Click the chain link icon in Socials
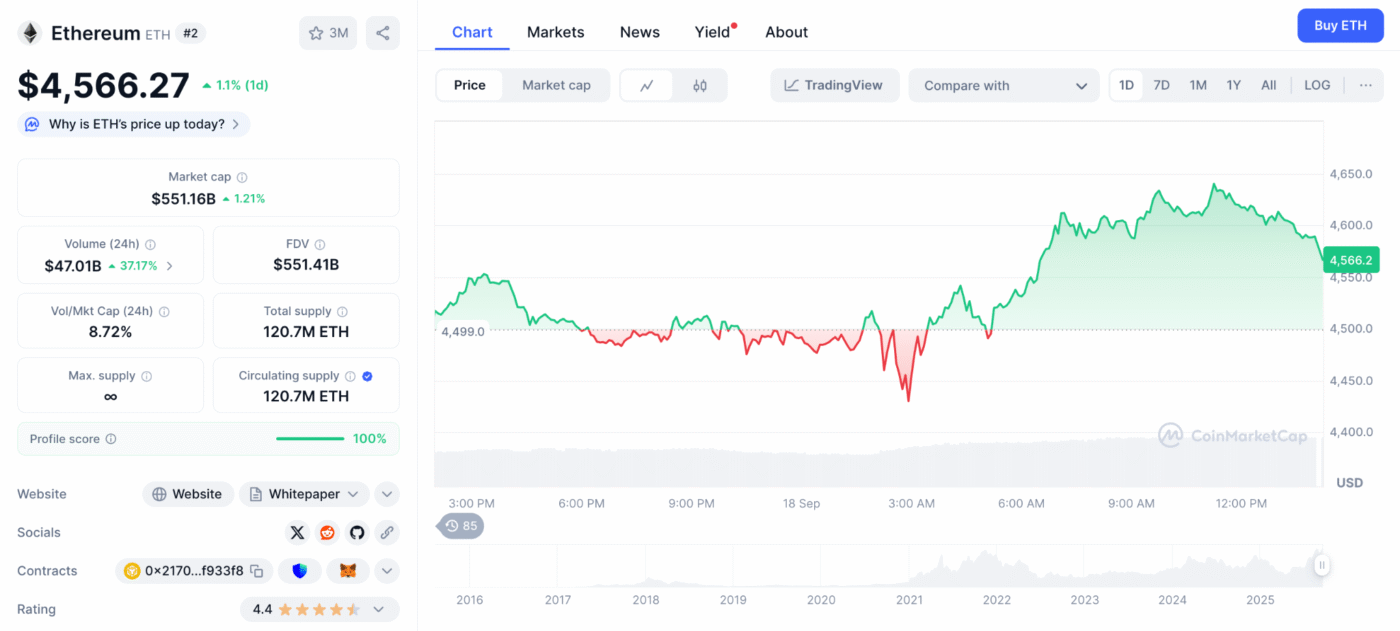This screenshot has height=631, width=1400. (x=387, y=532)
